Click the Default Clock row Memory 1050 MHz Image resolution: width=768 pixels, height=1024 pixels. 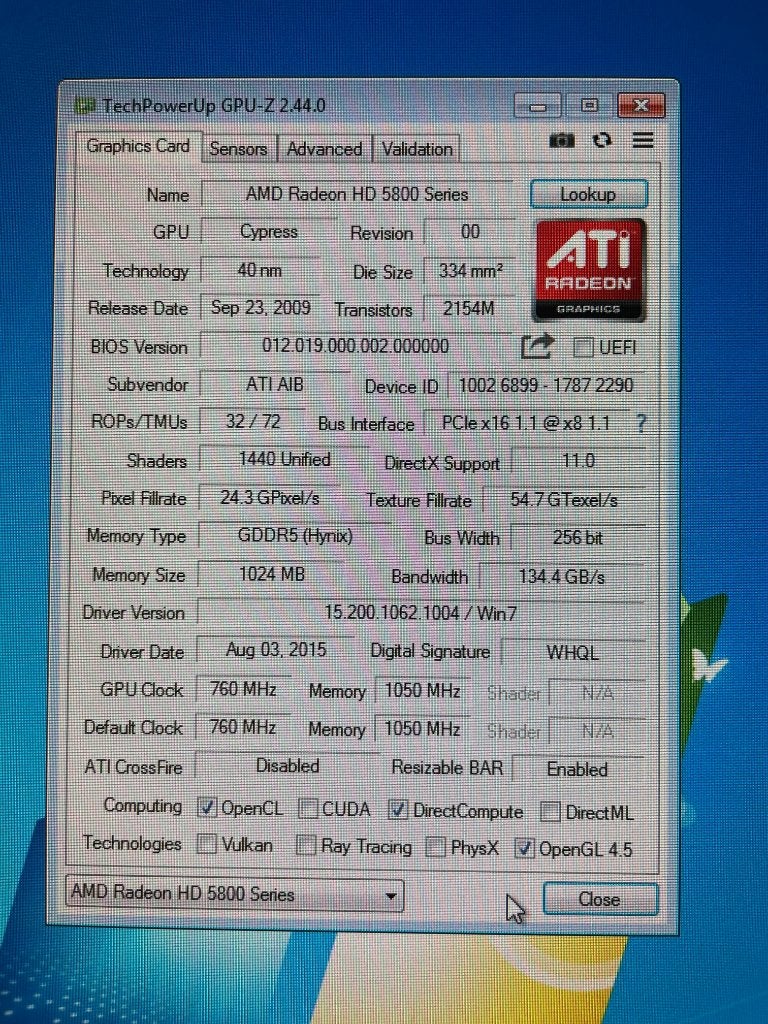(423, 728)
